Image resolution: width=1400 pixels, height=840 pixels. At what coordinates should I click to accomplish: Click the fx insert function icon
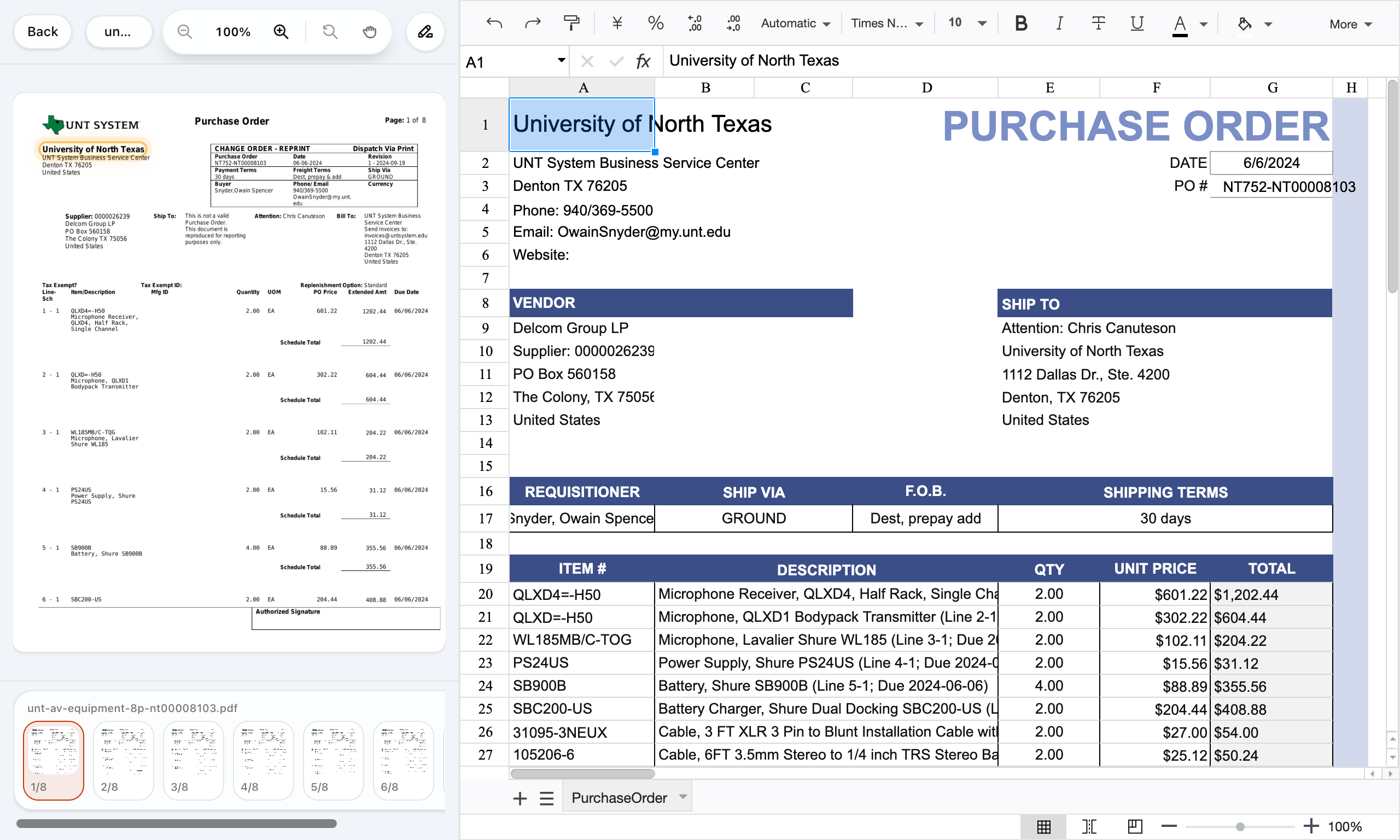point(644,61)
